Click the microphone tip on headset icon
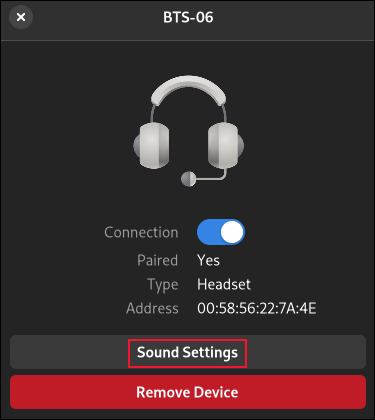Screen dimensions: 375x420 click(x=188, y=179)
